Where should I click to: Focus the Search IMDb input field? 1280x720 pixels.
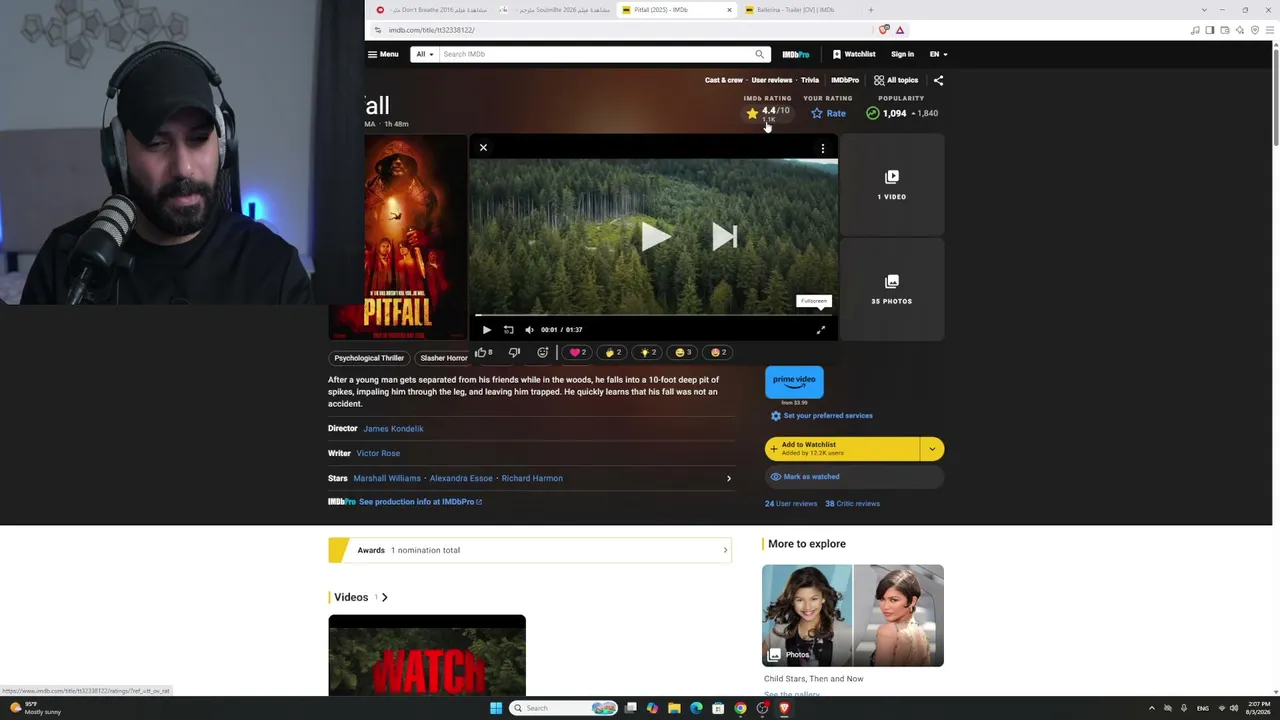click(x=595, y=54)
